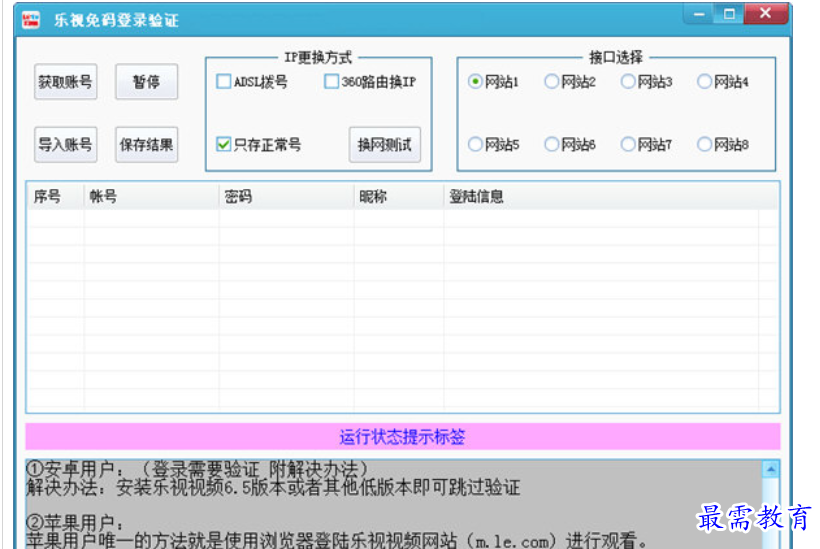
Task: Click the 获取账号 button
Action: (65, 82)
